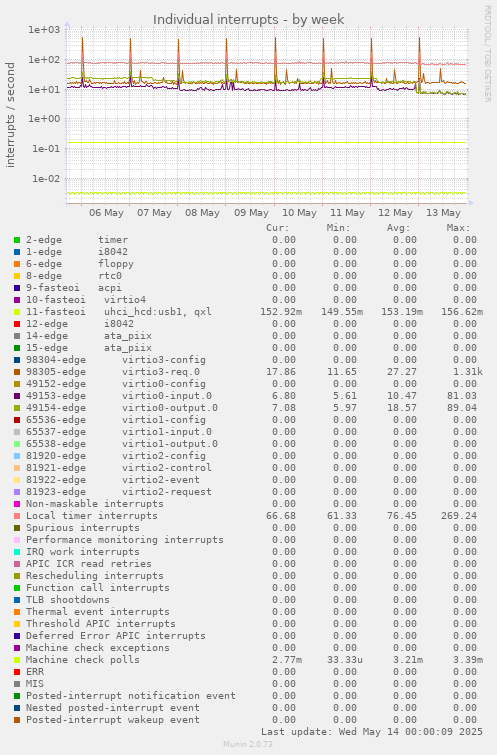This screenshot has width=497, height=755.
Task: Click the graph title Individual interrupts - by week
Action: click(x=248, y=19)
